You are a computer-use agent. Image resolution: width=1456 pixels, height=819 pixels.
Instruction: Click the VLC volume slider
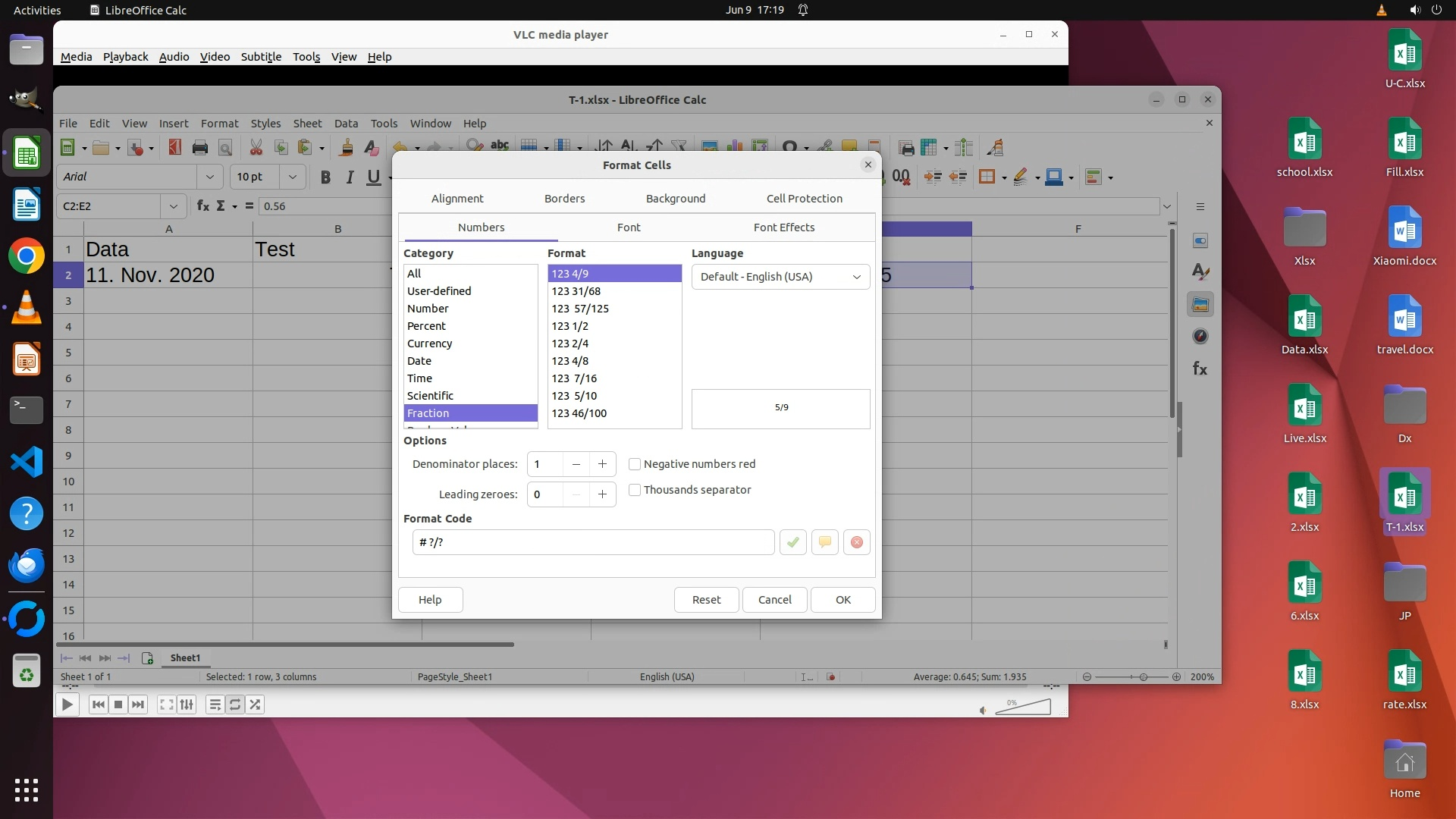[1024, 708]
